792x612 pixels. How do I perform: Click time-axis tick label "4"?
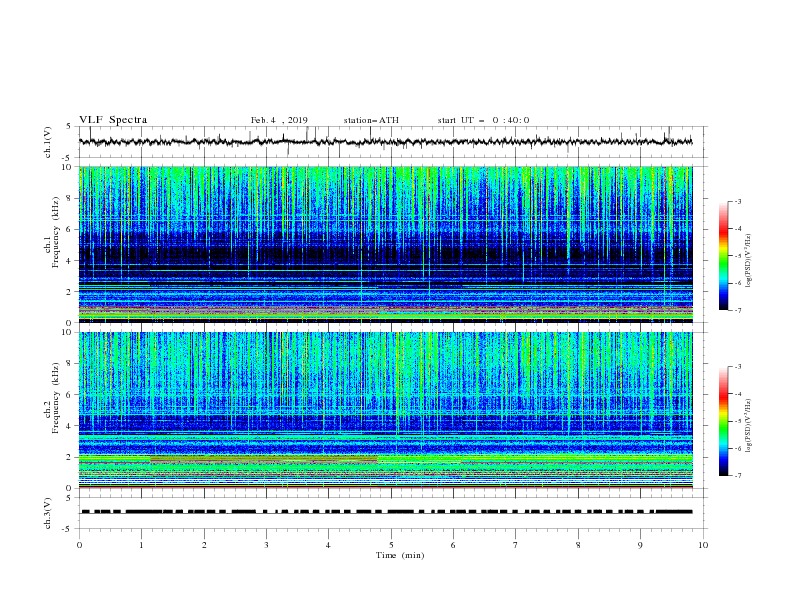pyautogui.click(x=328, y=545)
